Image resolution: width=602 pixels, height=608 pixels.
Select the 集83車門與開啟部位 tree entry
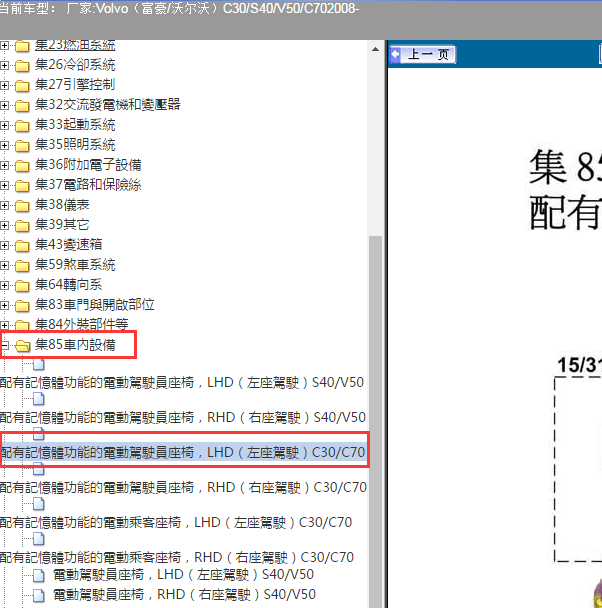(x=95, y=305)
